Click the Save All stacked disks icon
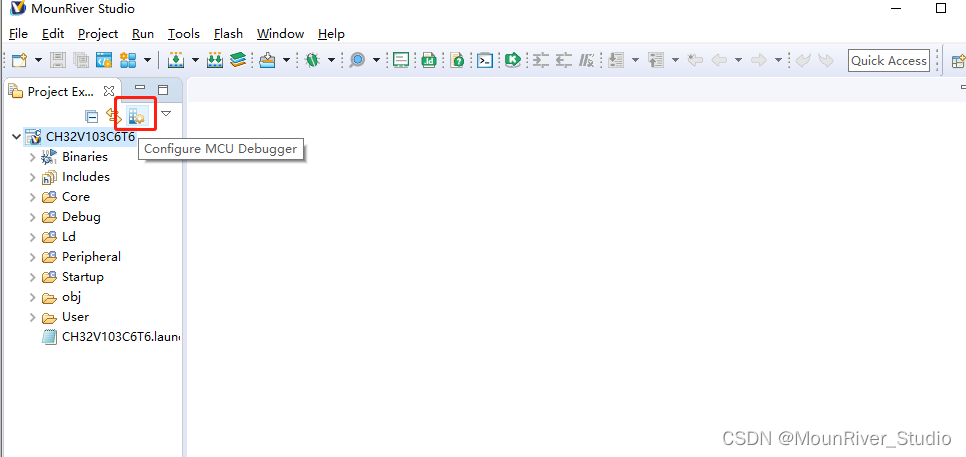The height and width of the screenshot is (457, 966). click(81, 60)
